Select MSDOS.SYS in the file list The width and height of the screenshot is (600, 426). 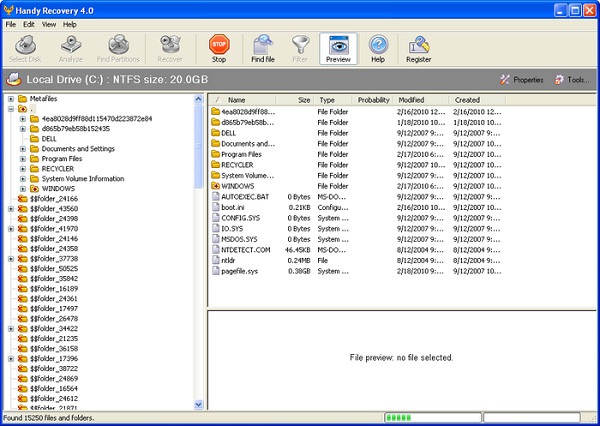[x=239, y=239]
